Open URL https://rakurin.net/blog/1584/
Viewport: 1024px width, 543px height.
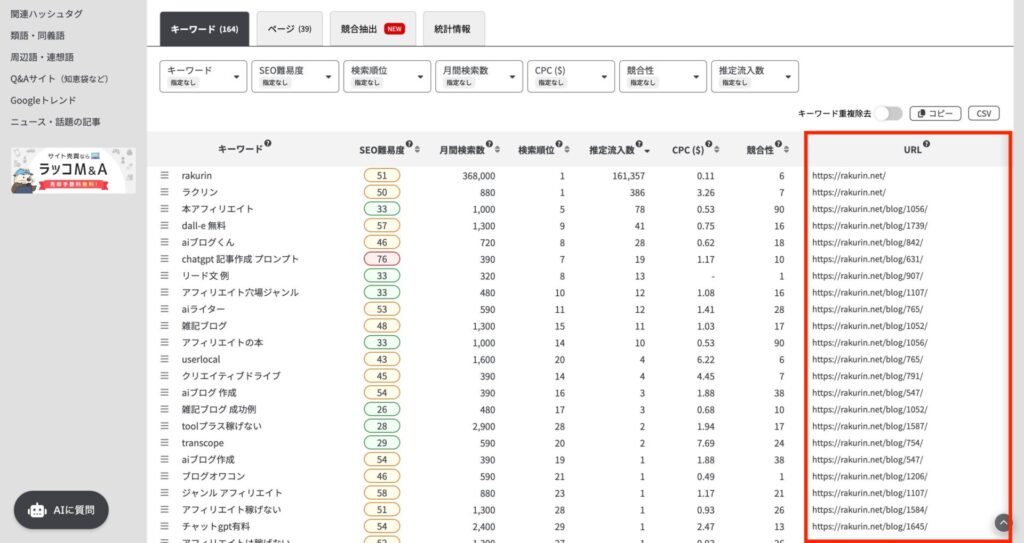point(869,510)
